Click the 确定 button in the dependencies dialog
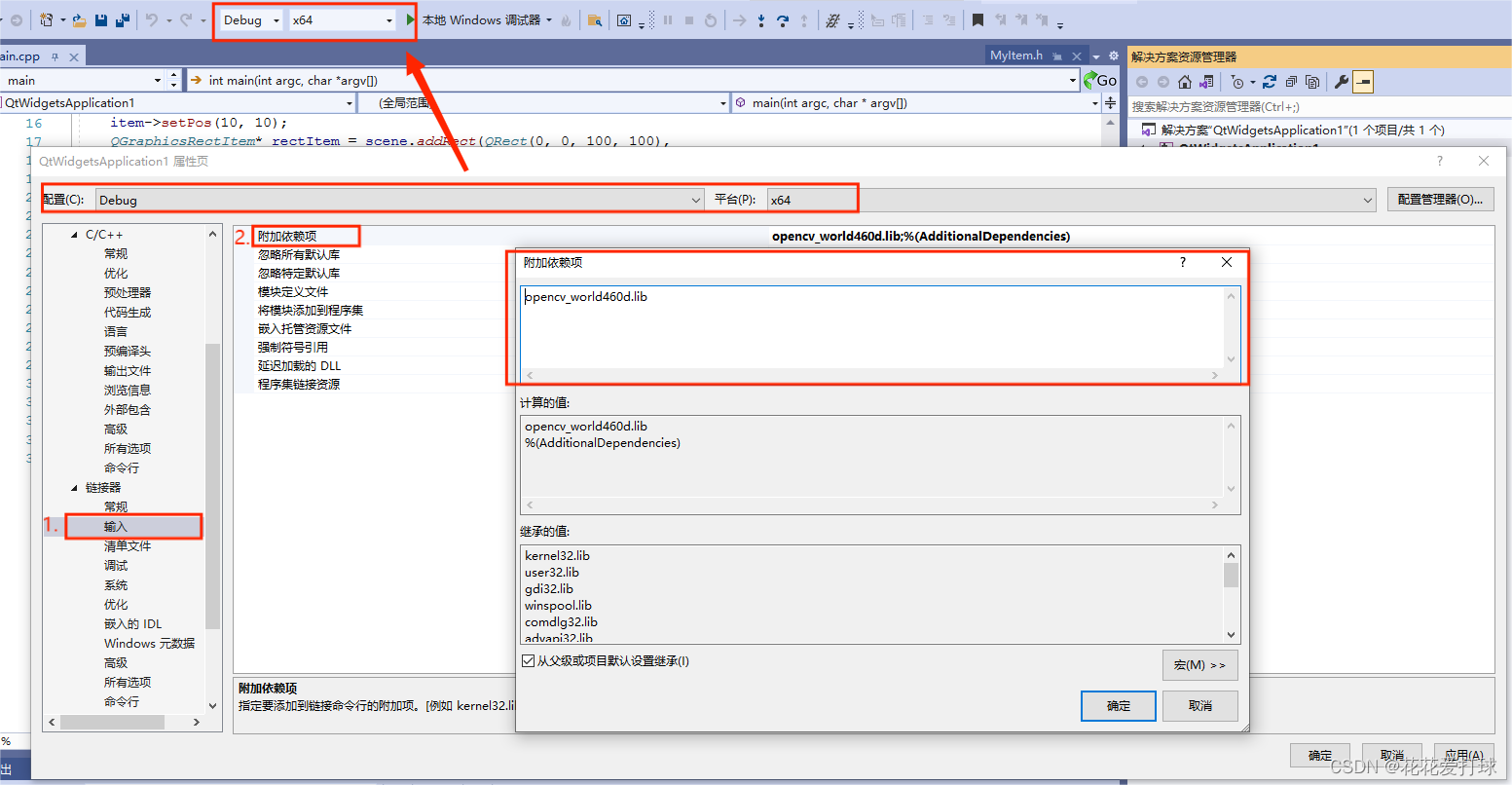This screenshot has width=1512, height=785. click(1118, 705)
